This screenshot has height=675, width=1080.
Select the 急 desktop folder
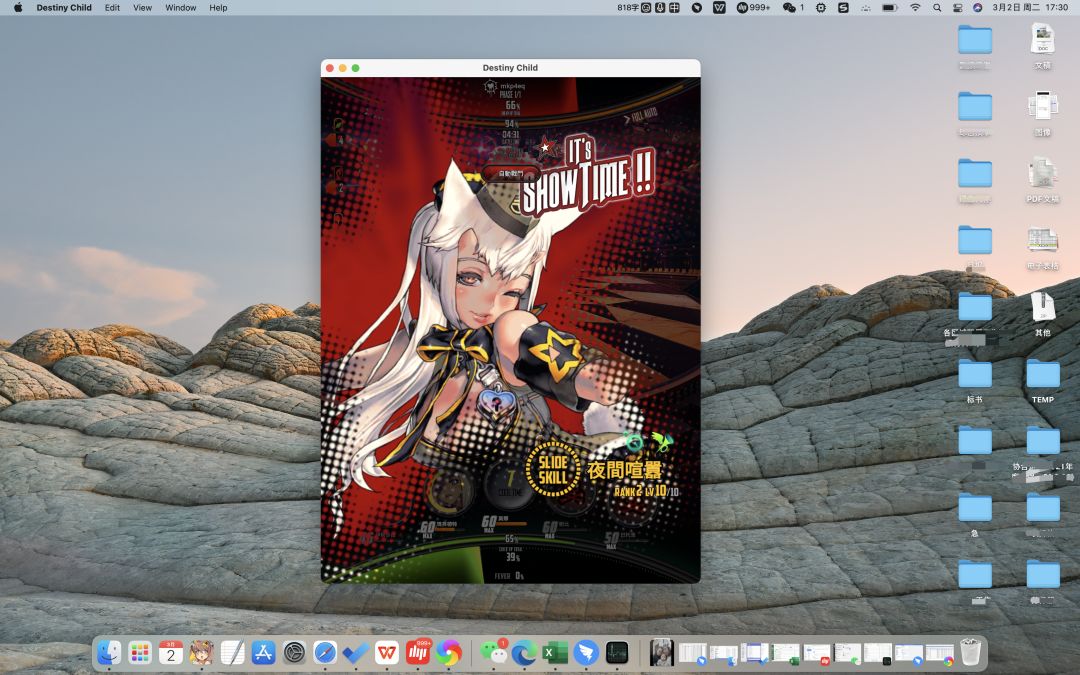[975, 515]
